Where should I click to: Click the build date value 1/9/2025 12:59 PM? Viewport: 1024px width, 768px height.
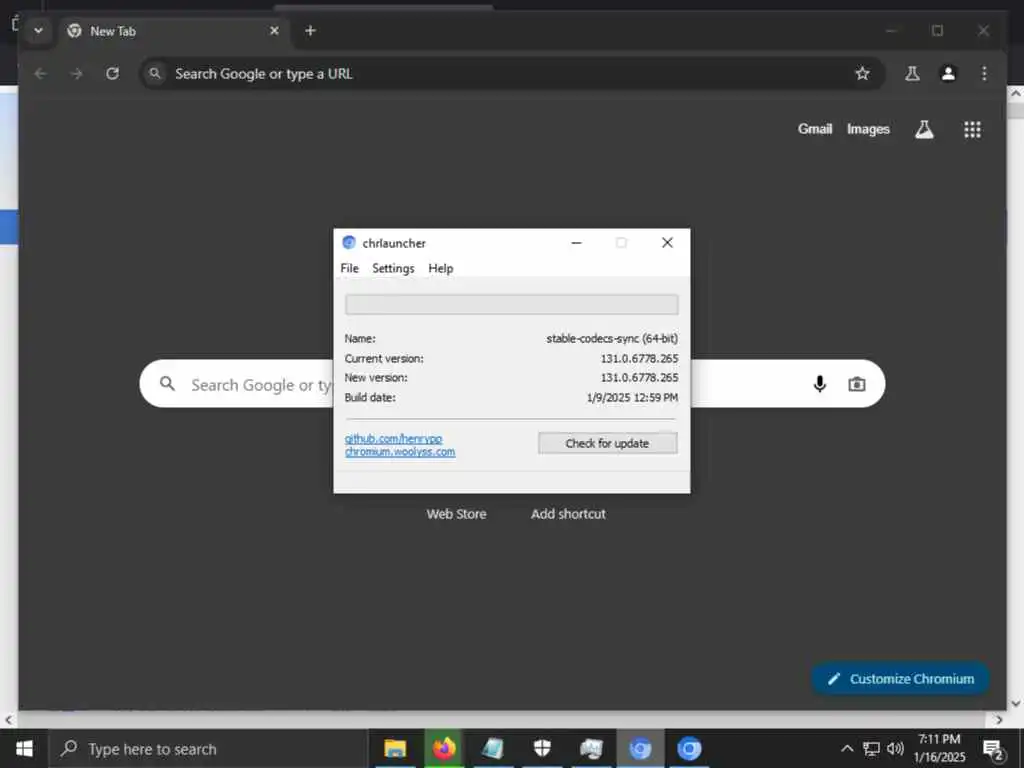(x=632, y=397)
